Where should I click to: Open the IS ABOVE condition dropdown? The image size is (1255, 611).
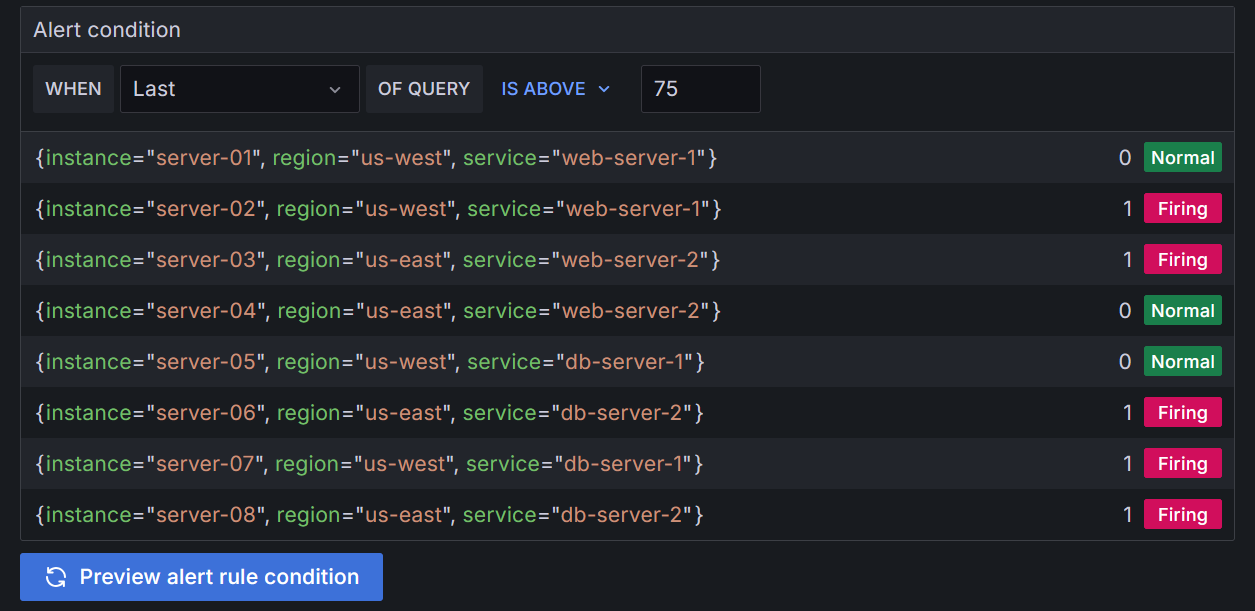[555, 89]
